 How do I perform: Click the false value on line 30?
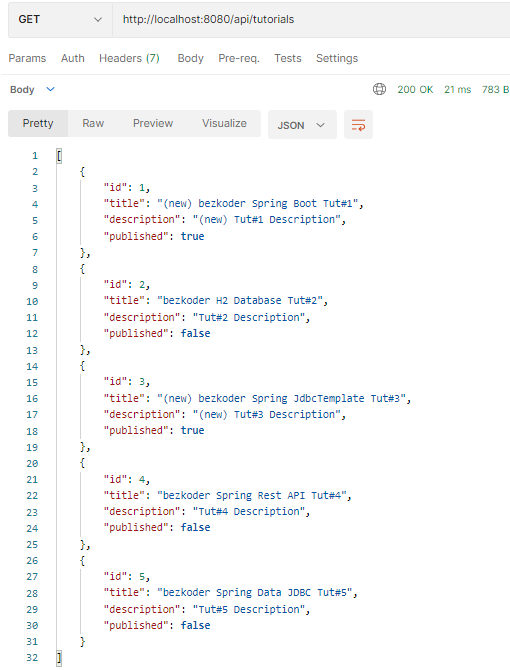[195, 625]
